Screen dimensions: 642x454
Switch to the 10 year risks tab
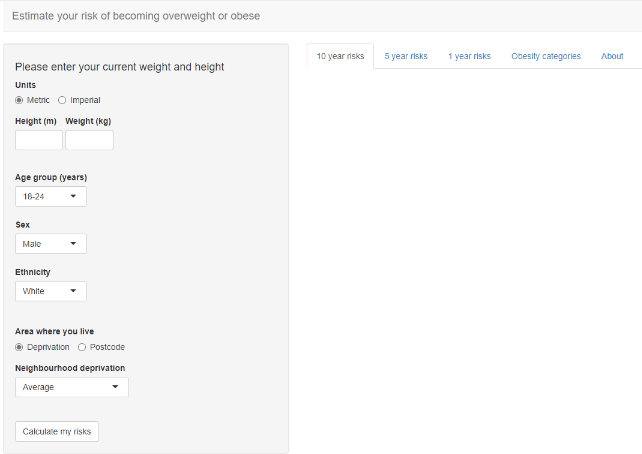pyautogui.click(x=340, y=56)
